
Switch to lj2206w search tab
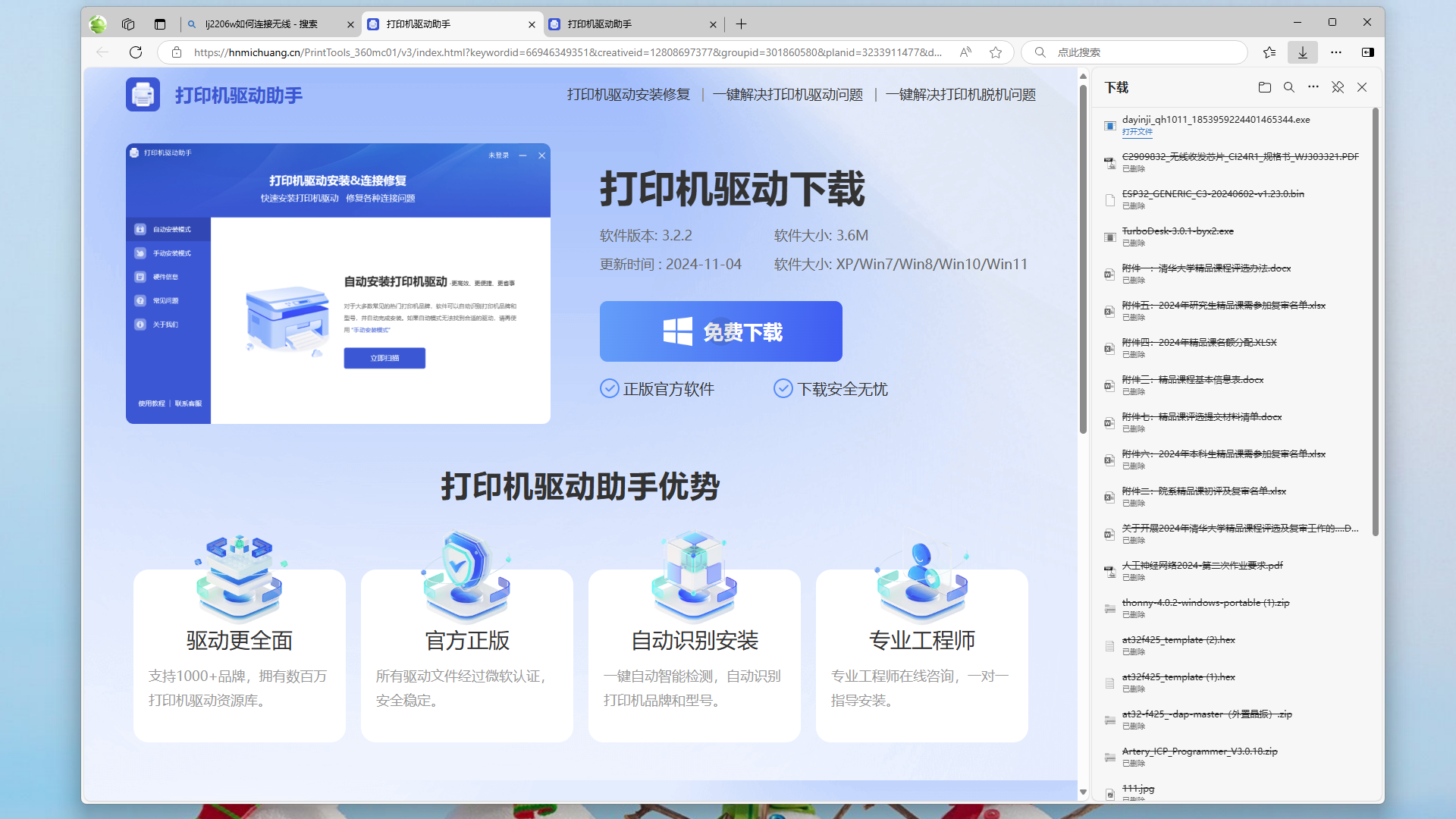[x=262, y=24]
